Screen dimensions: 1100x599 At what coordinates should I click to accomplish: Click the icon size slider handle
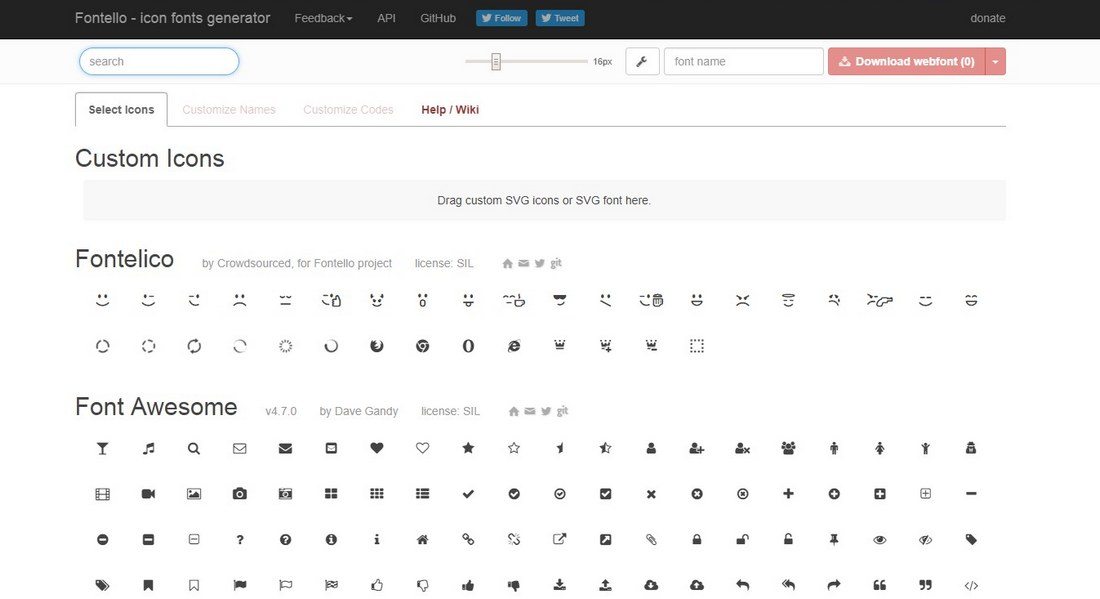[496, 62]
